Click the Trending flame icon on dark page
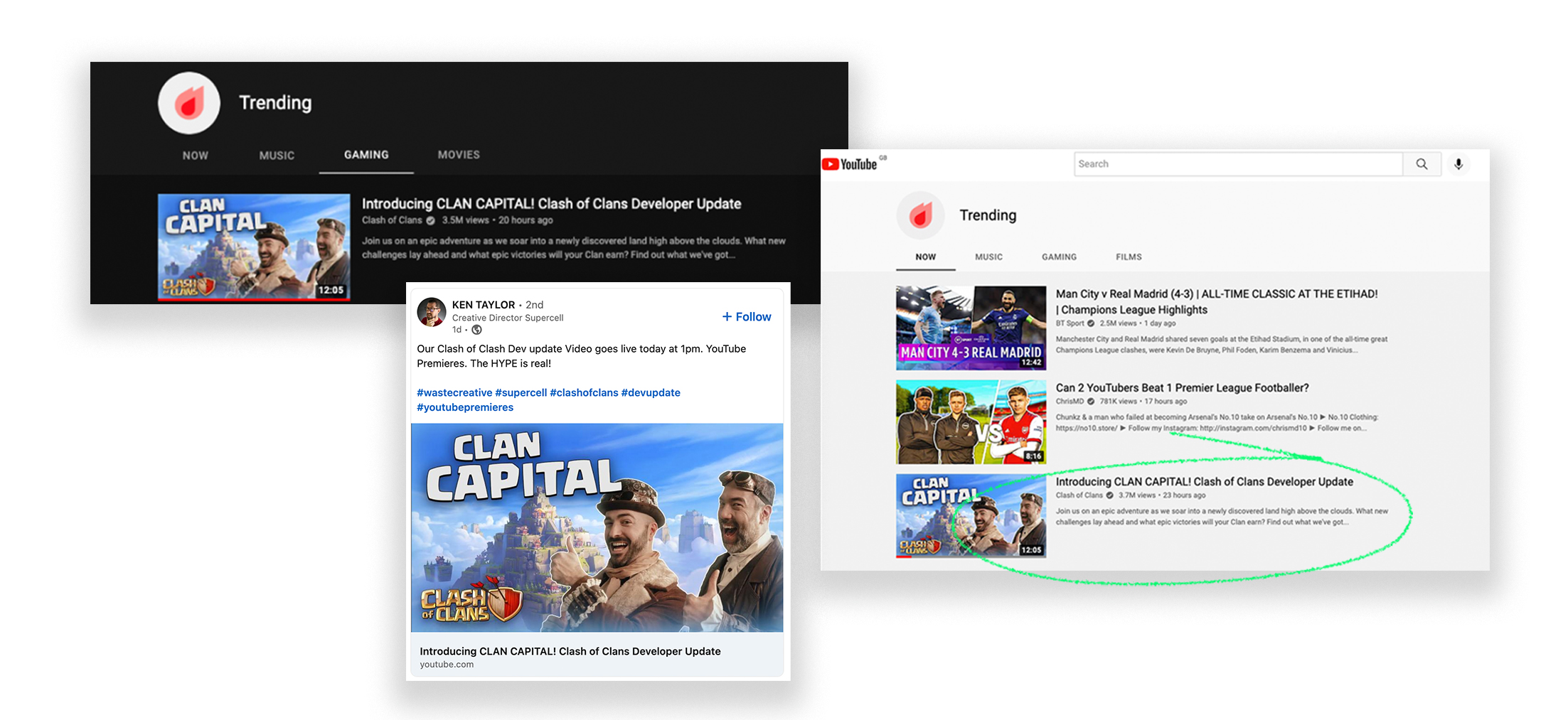The width and height of the screenshot is (1568, 720). [x=188, y=102]
